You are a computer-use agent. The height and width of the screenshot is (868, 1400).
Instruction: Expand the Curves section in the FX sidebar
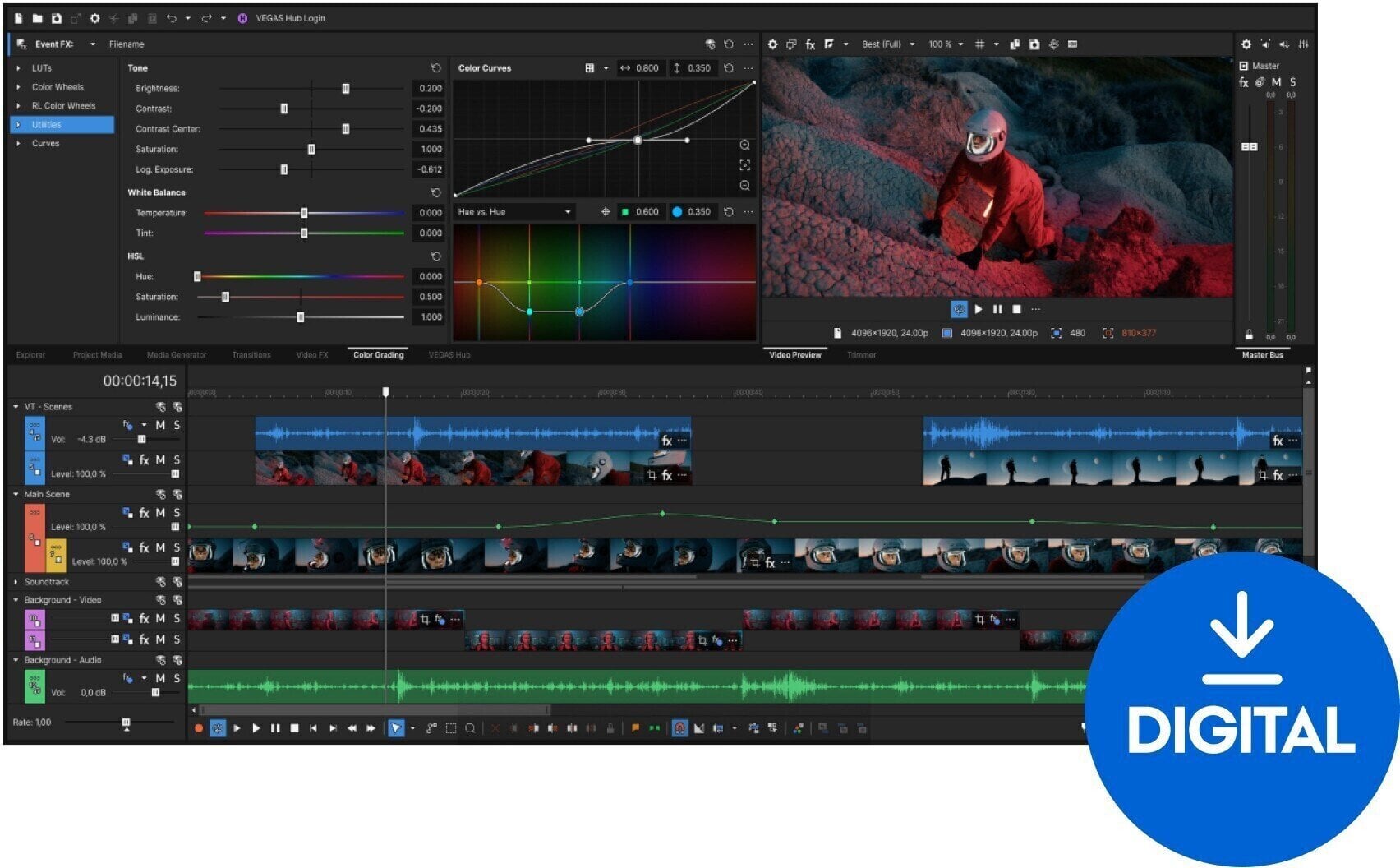tap(16, 143)
